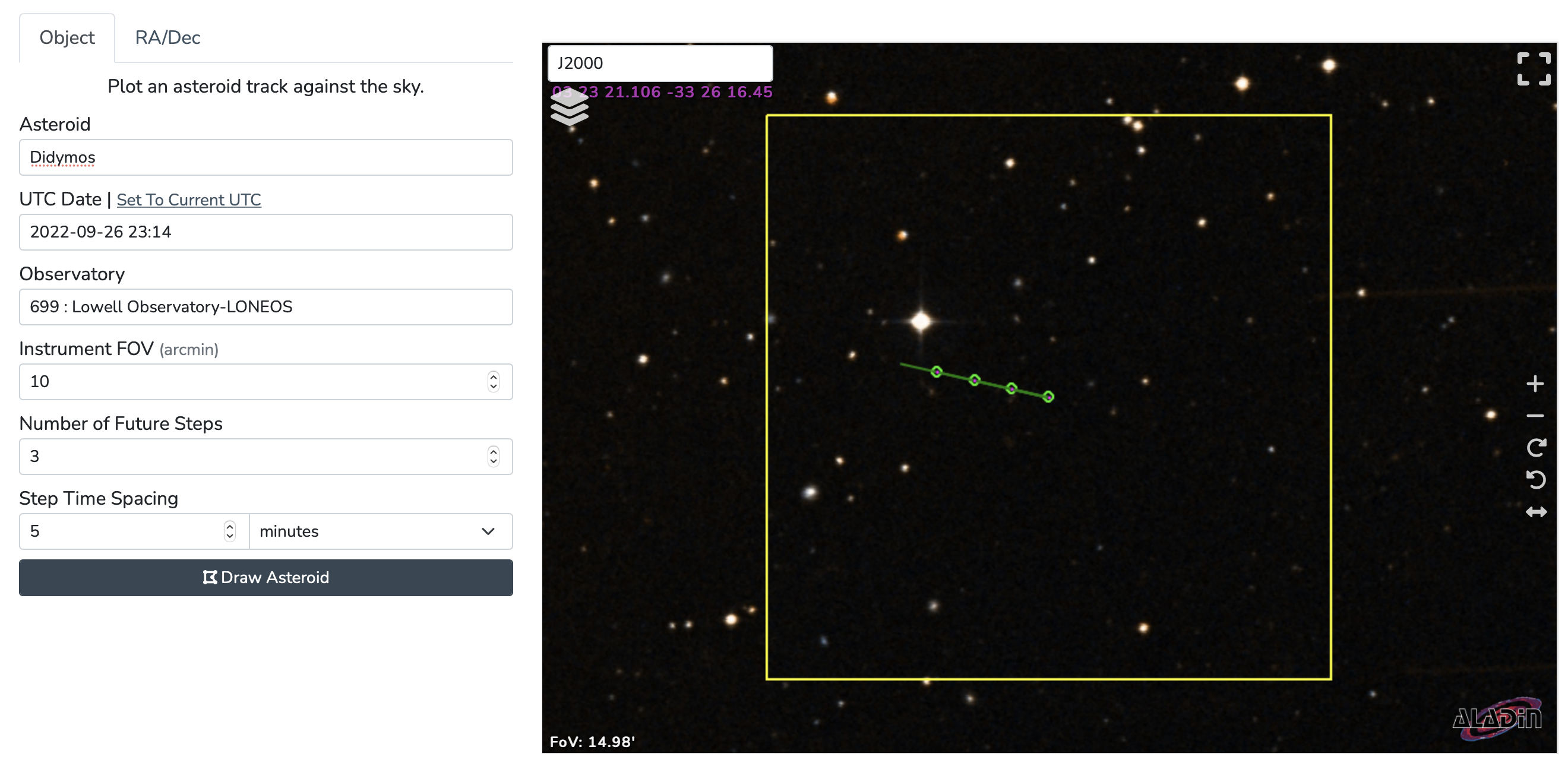Toggle fullscreen sky view

(x=1533, y=68)
